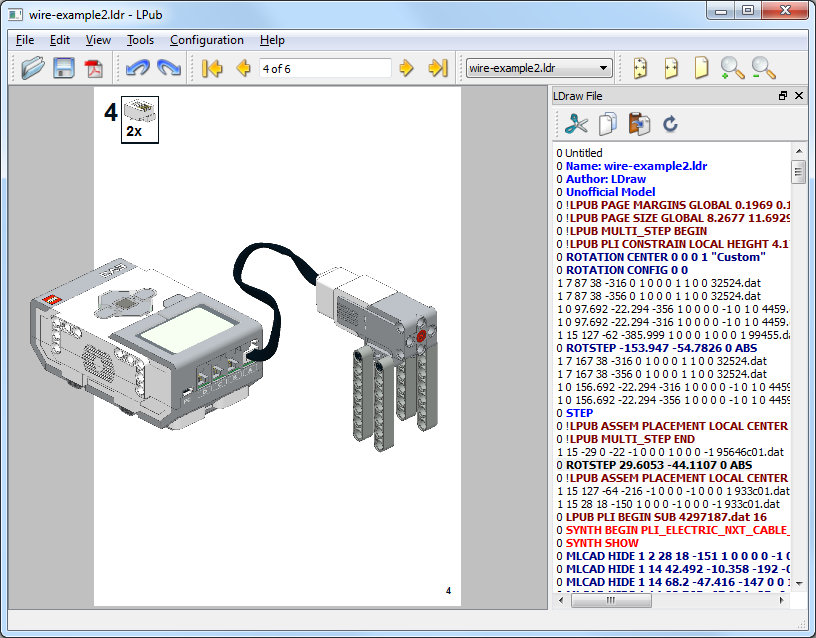Click the 'LDraw File' panel title
The height and width of the screenshot is (638, 816).
point(578,96)
